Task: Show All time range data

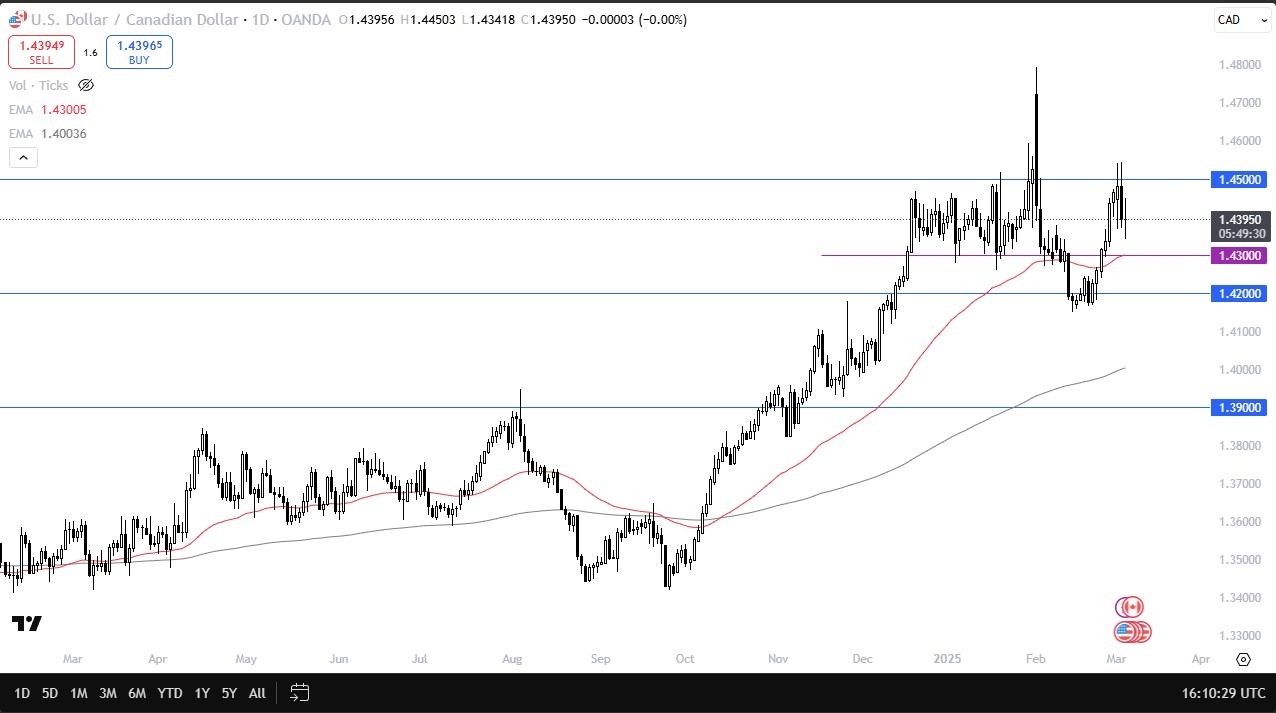Action: [x=257, y=692]
